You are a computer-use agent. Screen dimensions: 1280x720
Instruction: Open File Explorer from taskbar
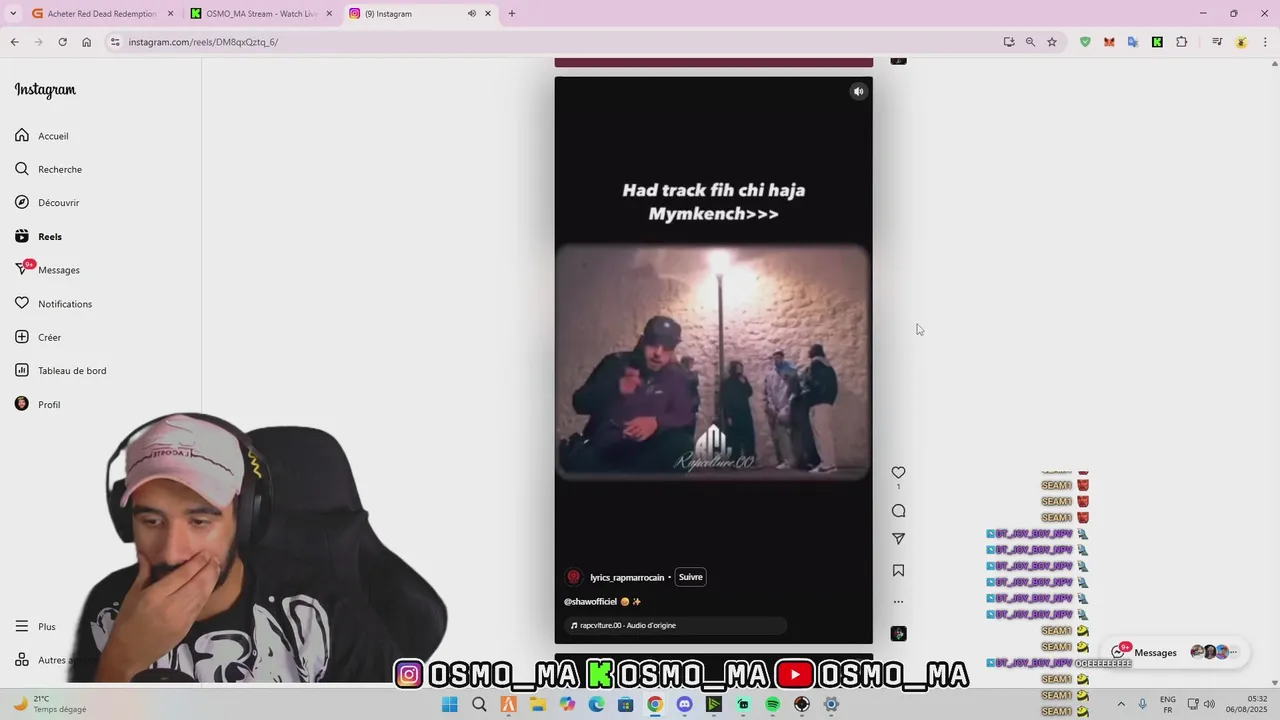tap(538, 704)
